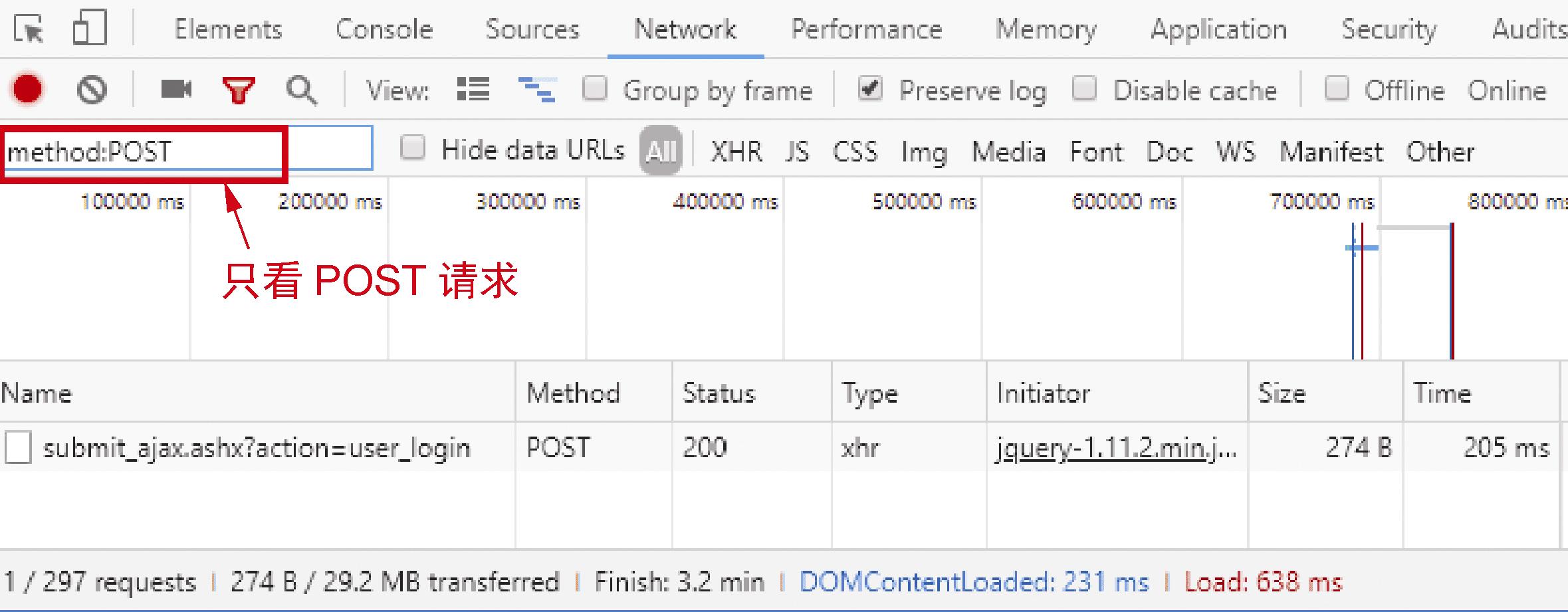
Task: Toggle the device emulation mode
Action: point(88,28)
